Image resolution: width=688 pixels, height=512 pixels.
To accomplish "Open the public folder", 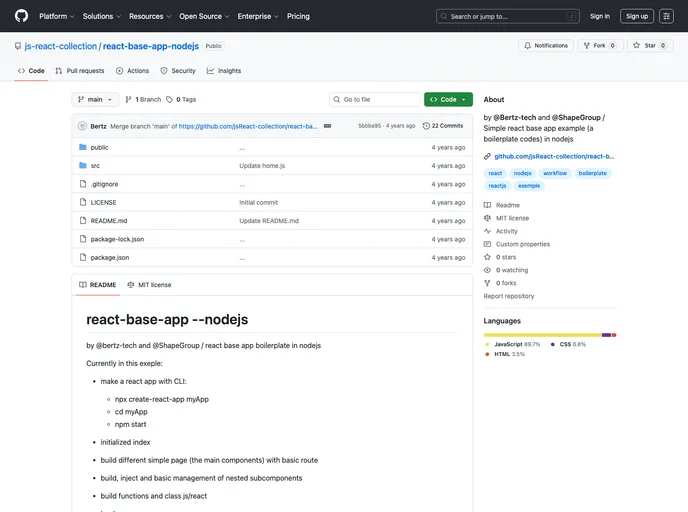I will pos(99,147).
